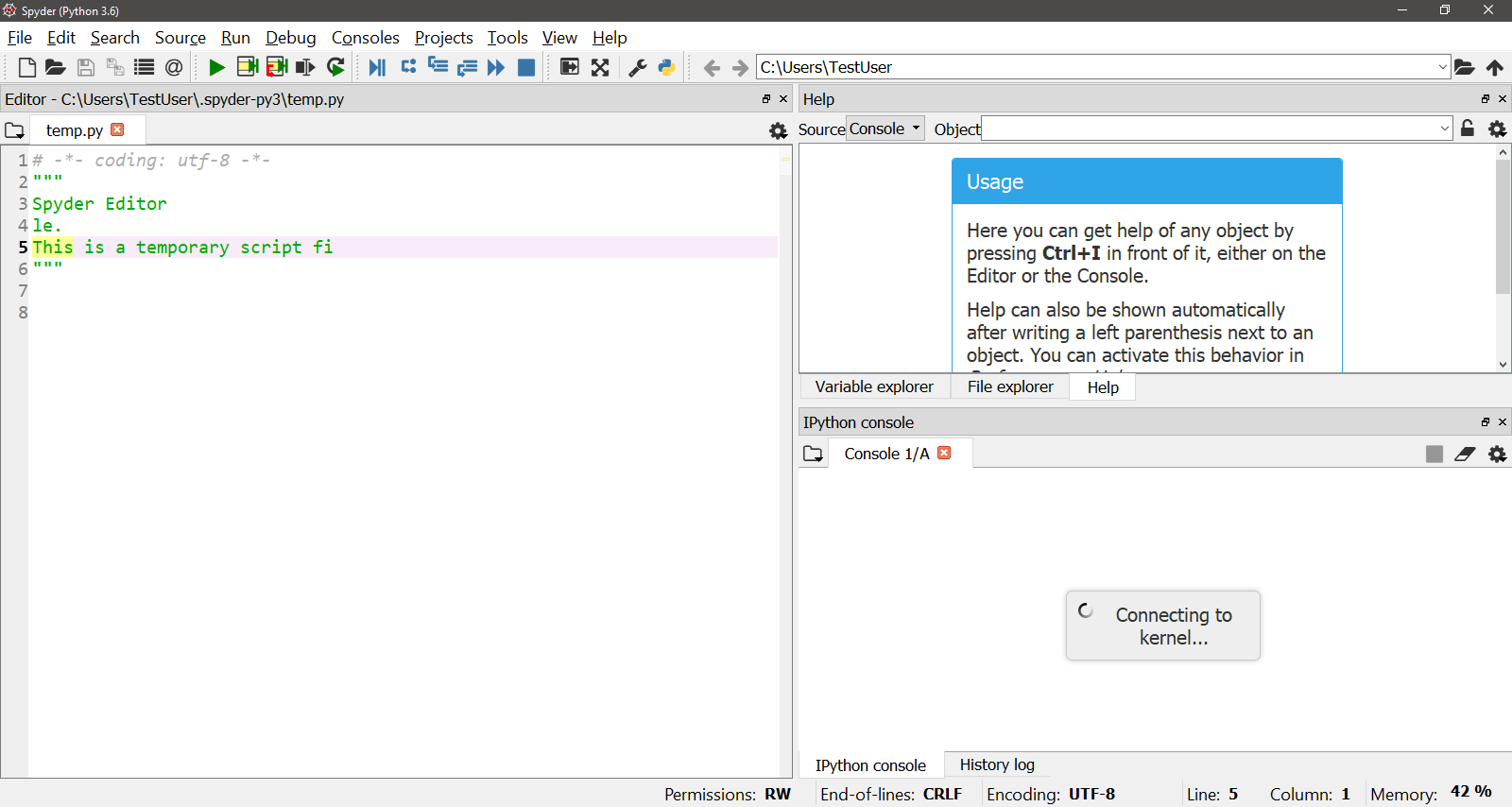Open the Run menu

pos(235,38)
